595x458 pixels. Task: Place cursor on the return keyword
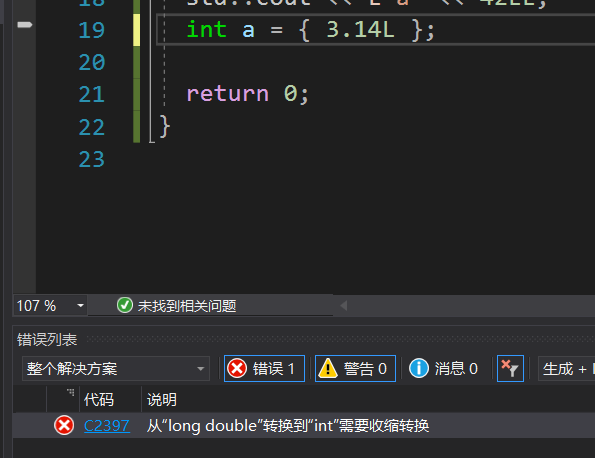tap(228, 94)
